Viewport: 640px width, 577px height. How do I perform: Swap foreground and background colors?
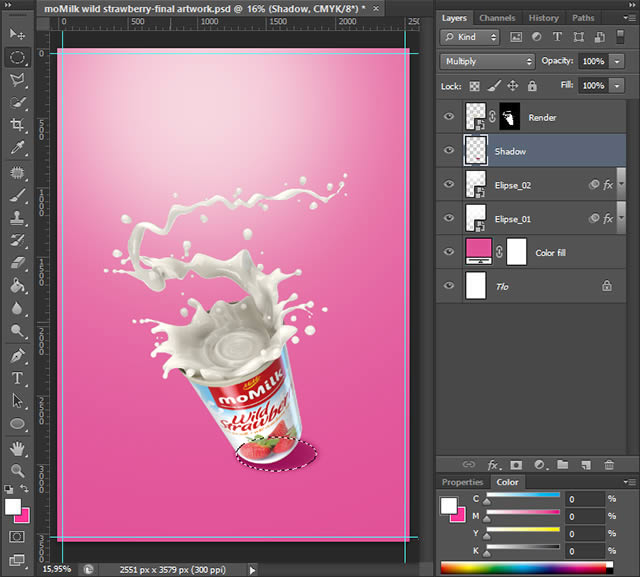[24, 488]
